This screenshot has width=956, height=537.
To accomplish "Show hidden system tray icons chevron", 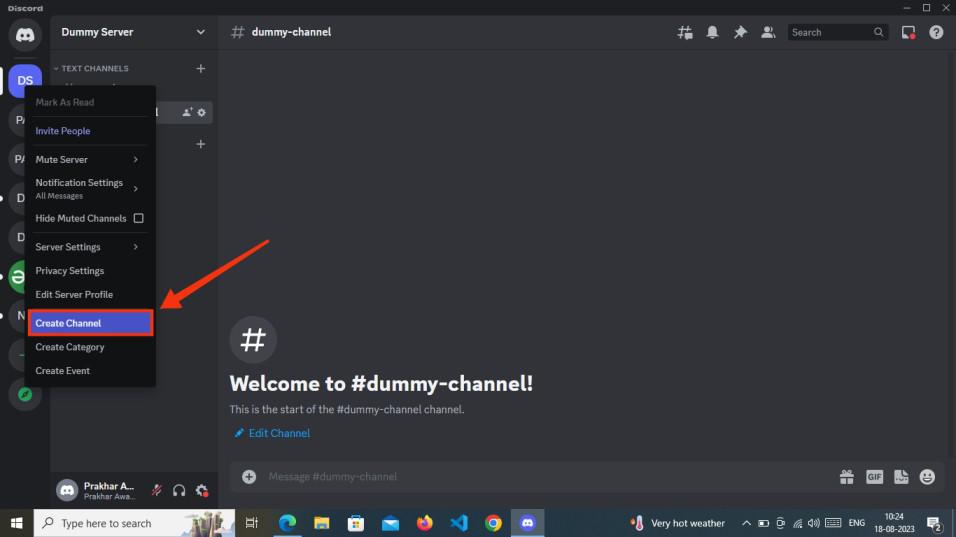I will [746, 523].
